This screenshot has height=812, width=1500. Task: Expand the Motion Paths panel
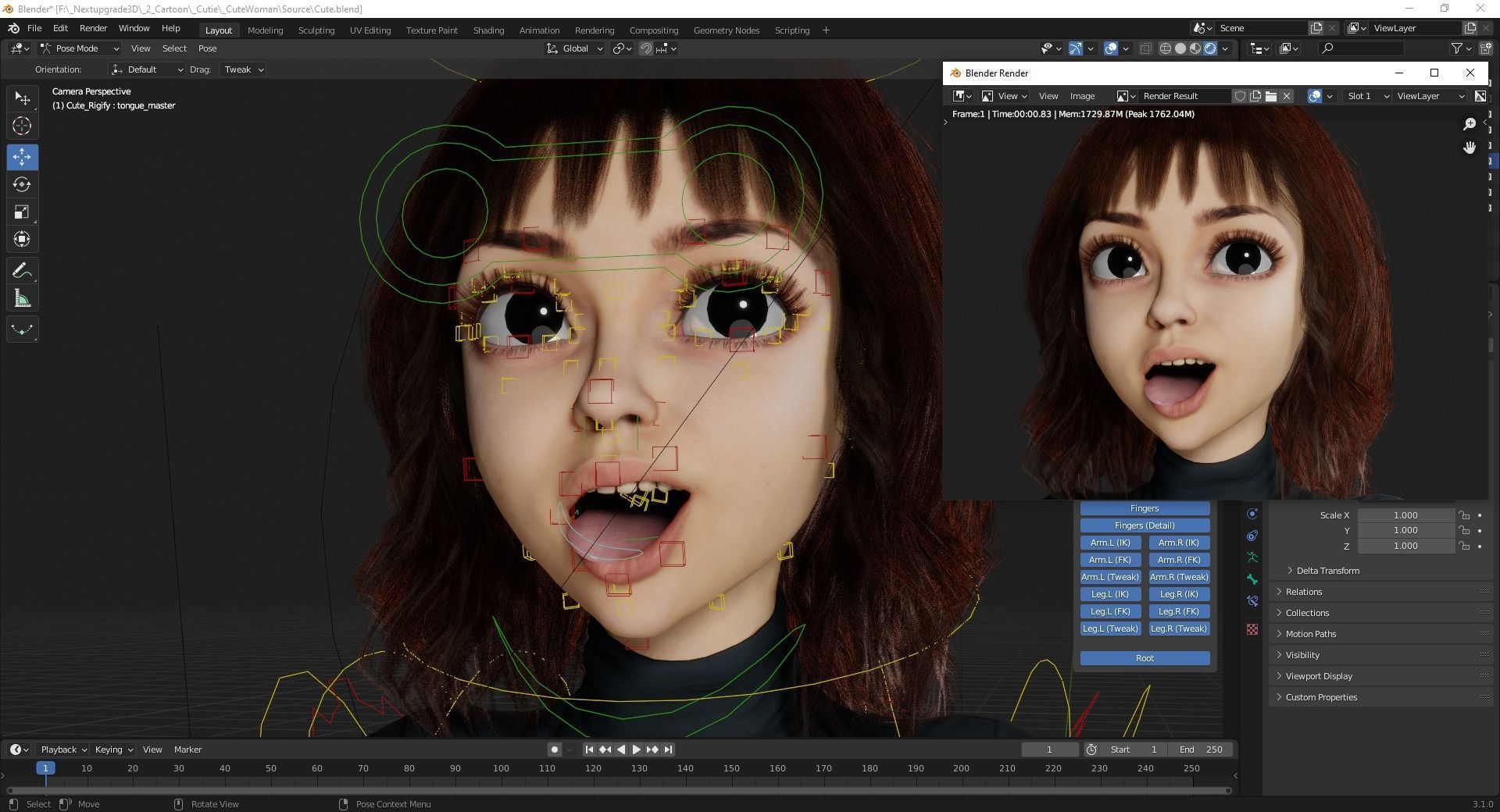click(x=1381, y=634)
